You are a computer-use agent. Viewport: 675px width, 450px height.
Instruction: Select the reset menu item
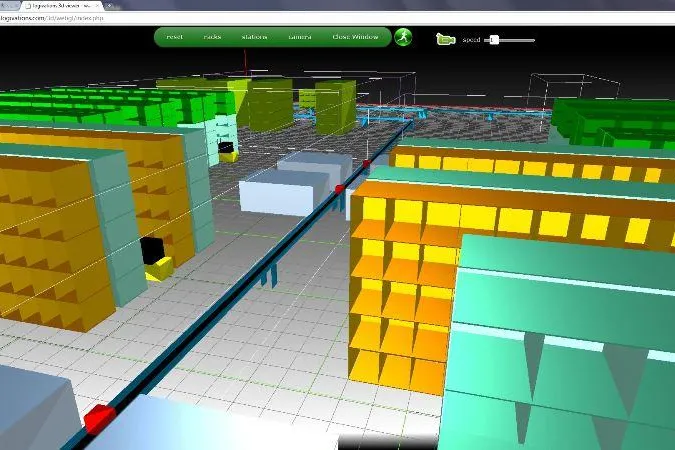(x=174, y=37)
